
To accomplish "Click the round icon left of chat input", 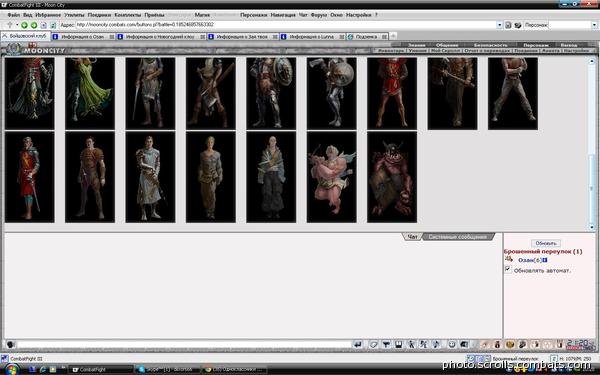I will coord(10,344).
